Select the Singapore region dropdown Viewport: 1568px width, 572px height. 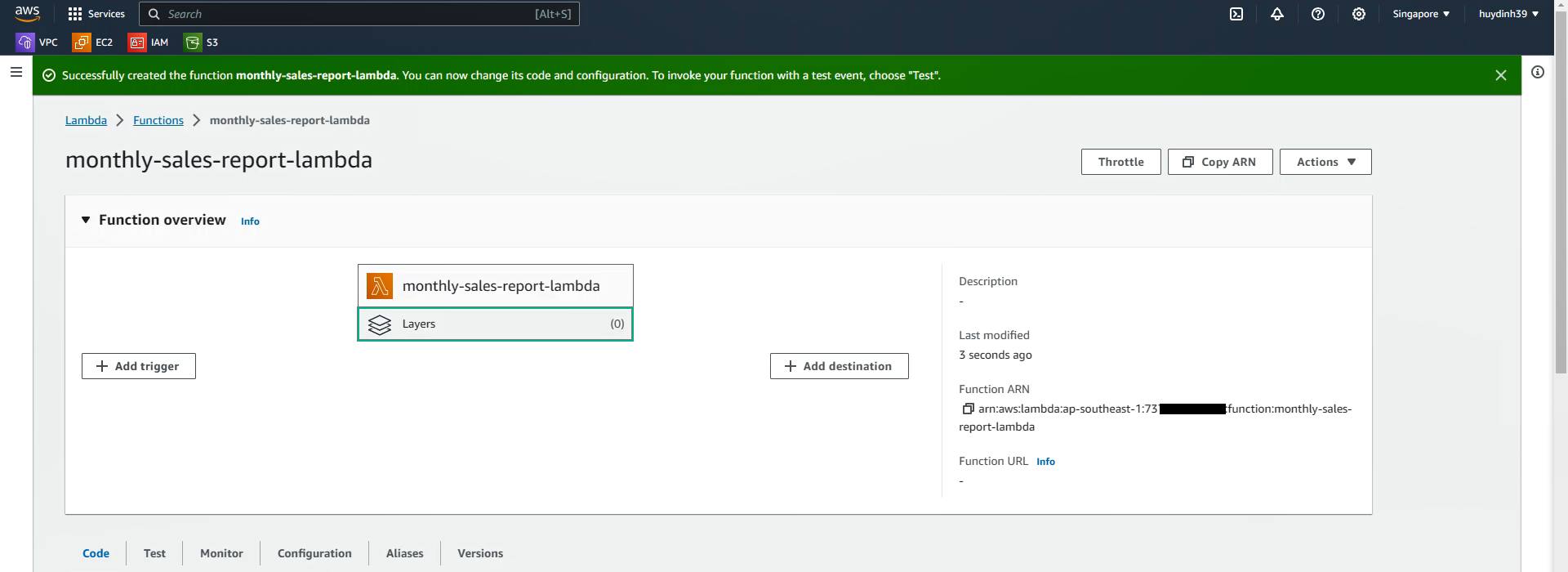point(1421,14)
